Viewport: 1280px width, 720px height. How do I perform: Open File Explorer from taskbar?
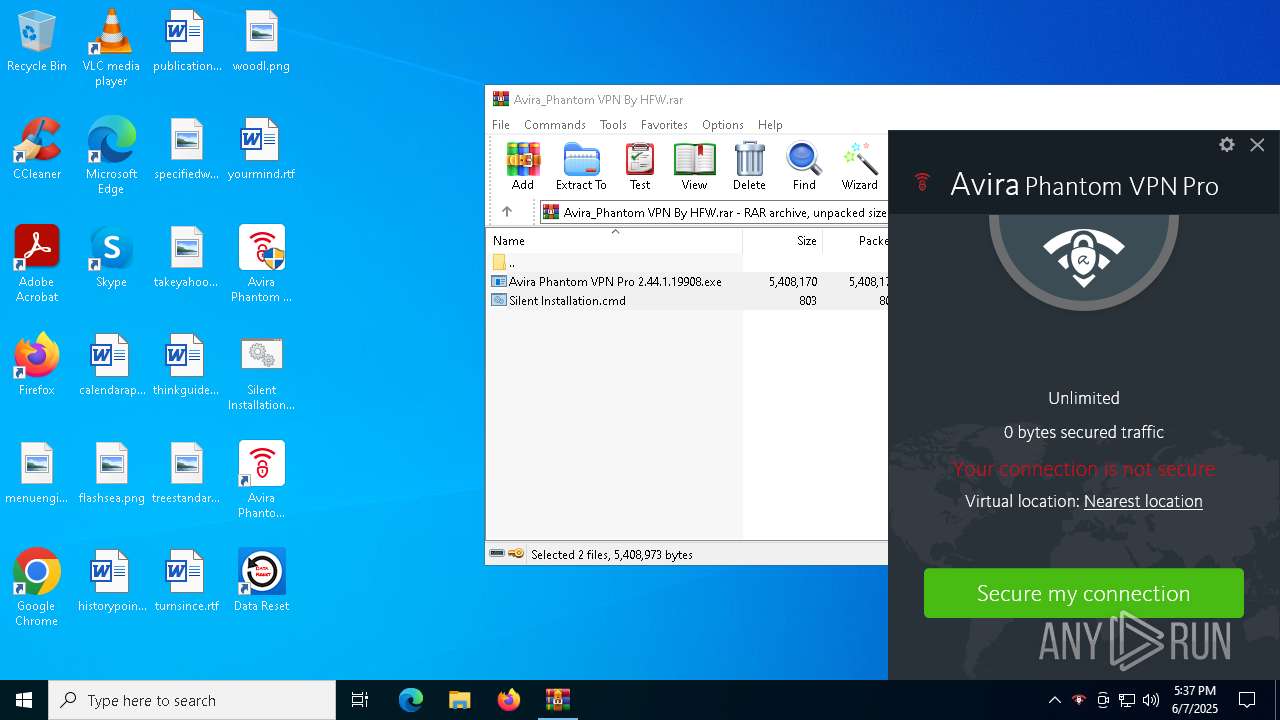pyautogui.click(x=459, y=700)
